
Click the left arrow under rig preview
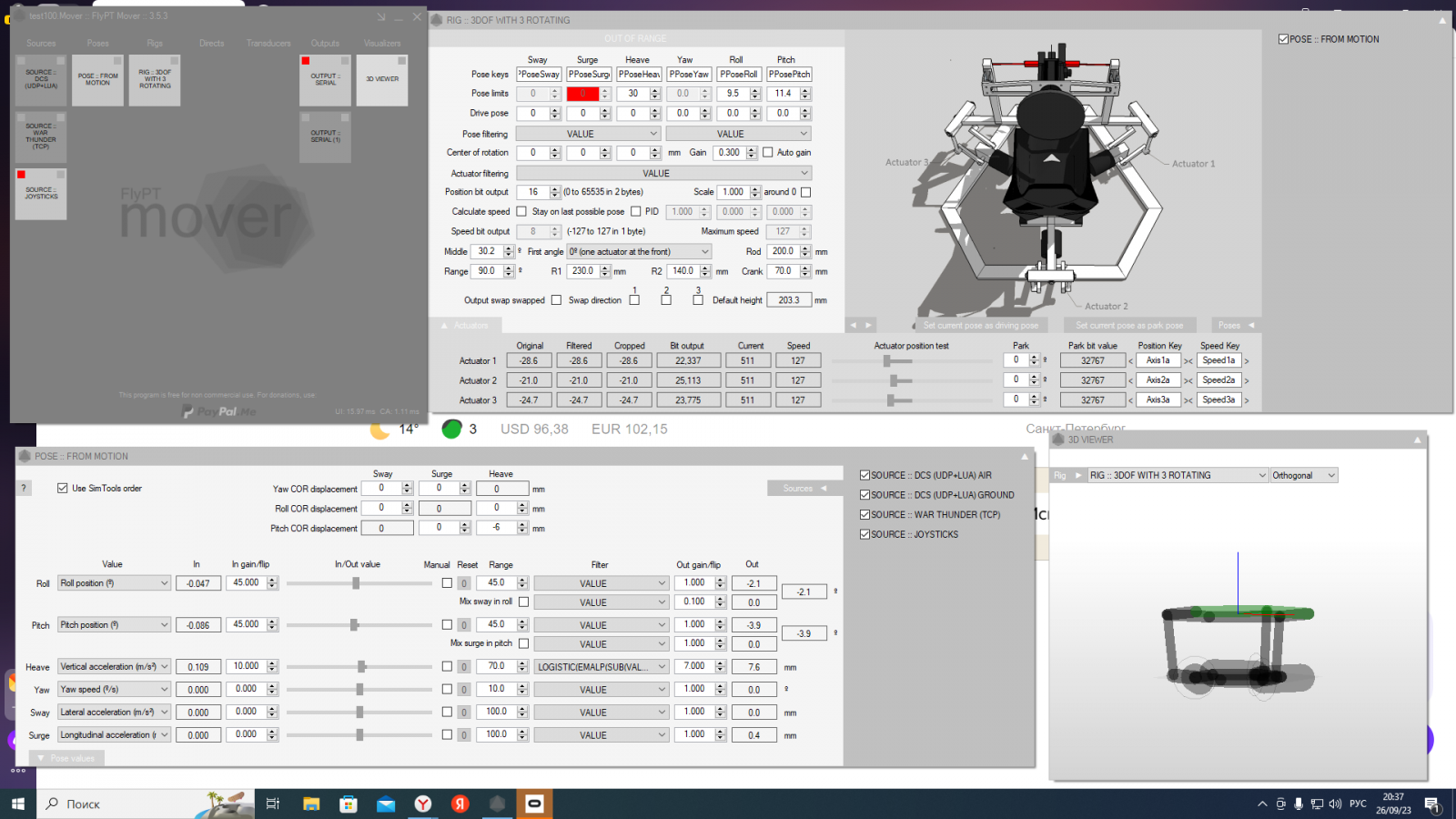coord(853,325)
